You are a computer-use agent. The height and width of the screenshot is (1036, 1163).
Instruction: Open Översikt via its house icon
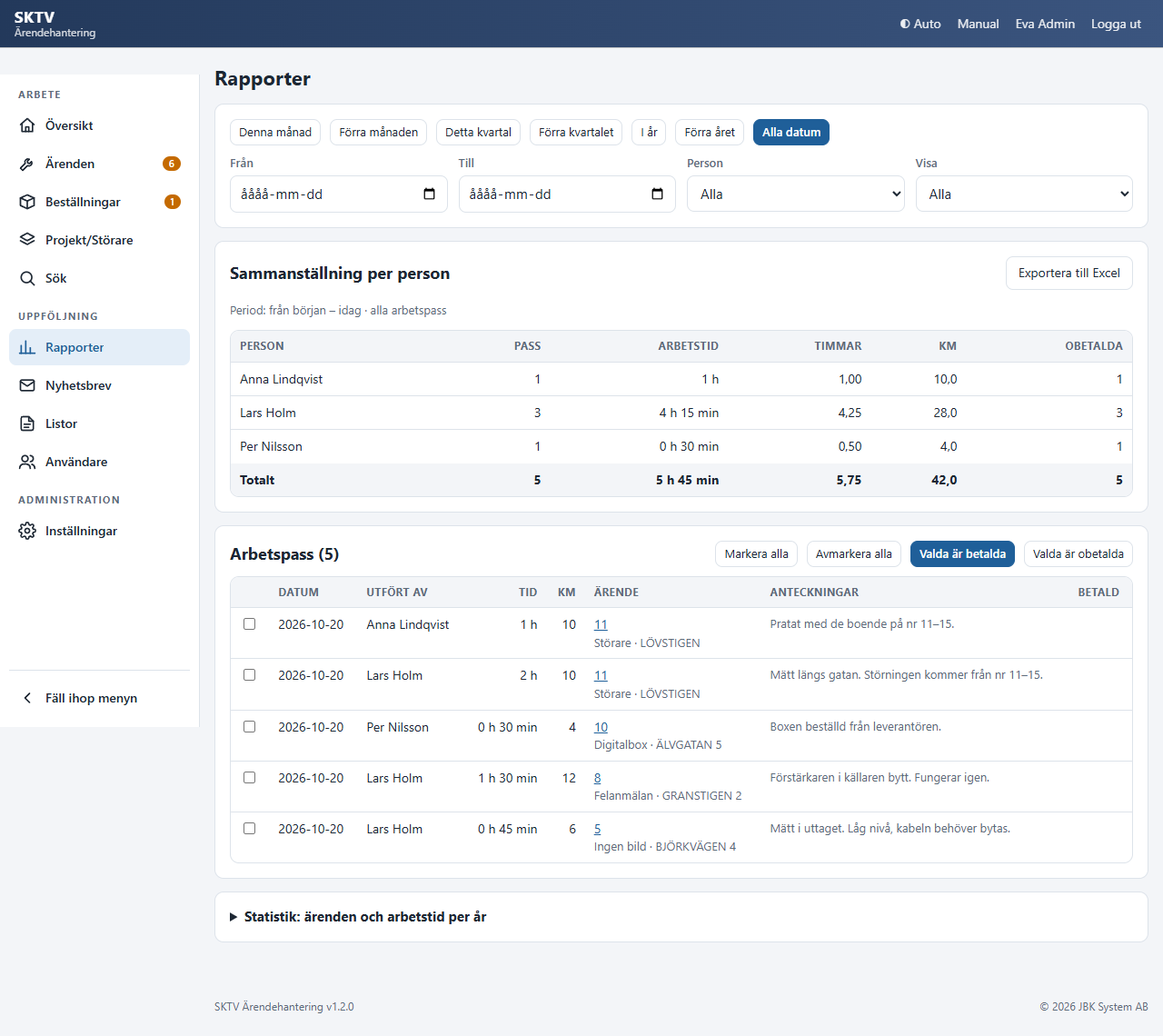(x=27, y=125)
